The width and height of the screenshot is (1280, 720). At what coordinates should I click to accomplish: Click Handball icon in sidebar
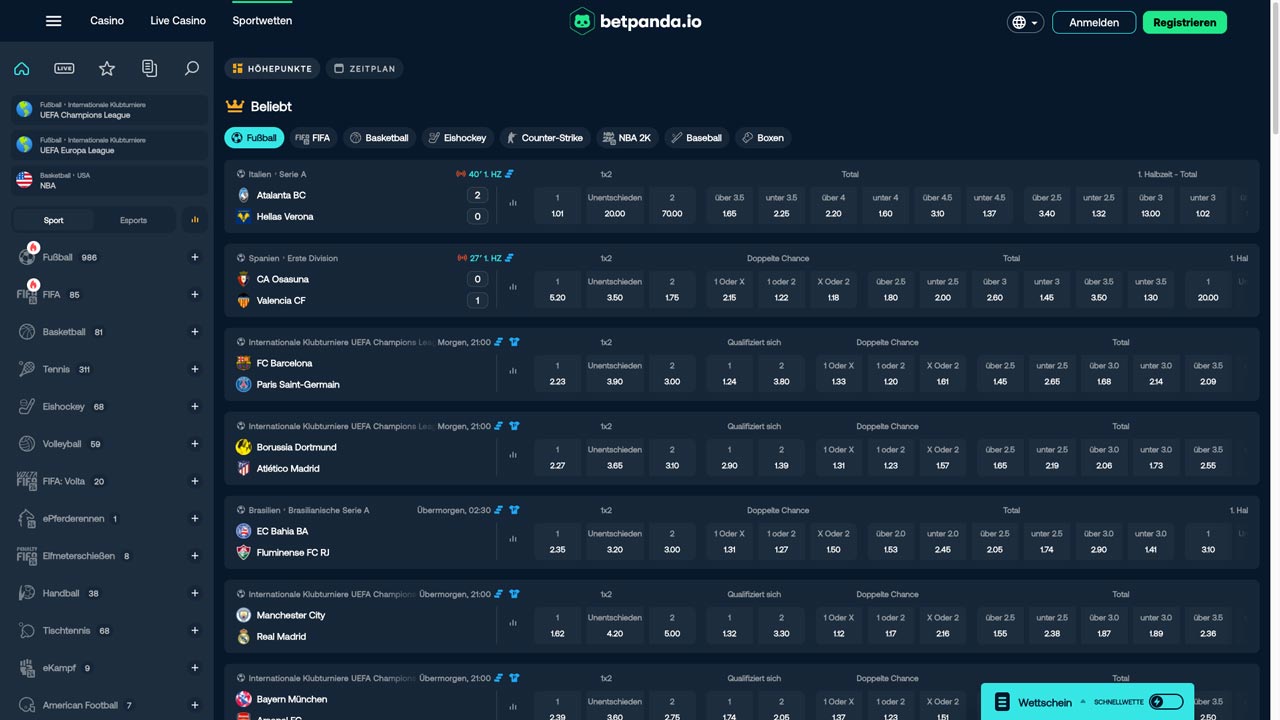(x=27, y=593)
